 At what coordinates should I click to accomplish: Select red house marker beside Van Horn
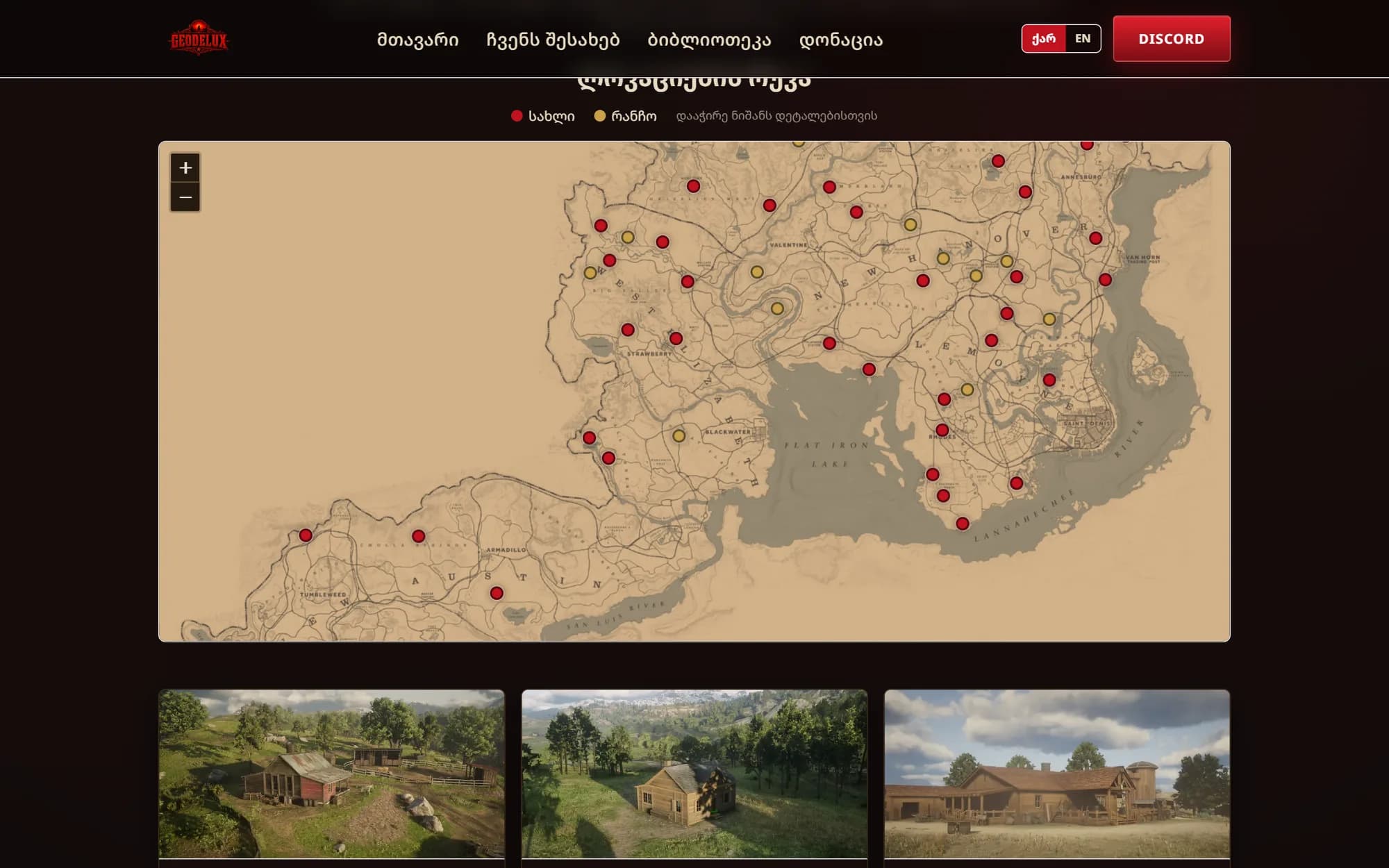[1105, 280]
